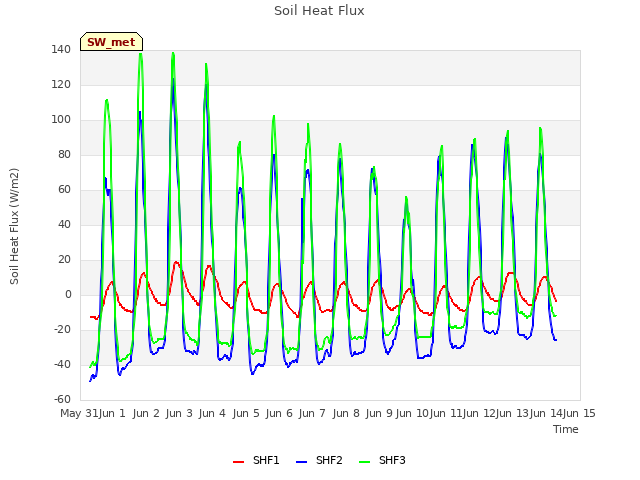Click the -40 y-axis tick label
The width and height of the screenshot is (640, 480).
(62, 364)
